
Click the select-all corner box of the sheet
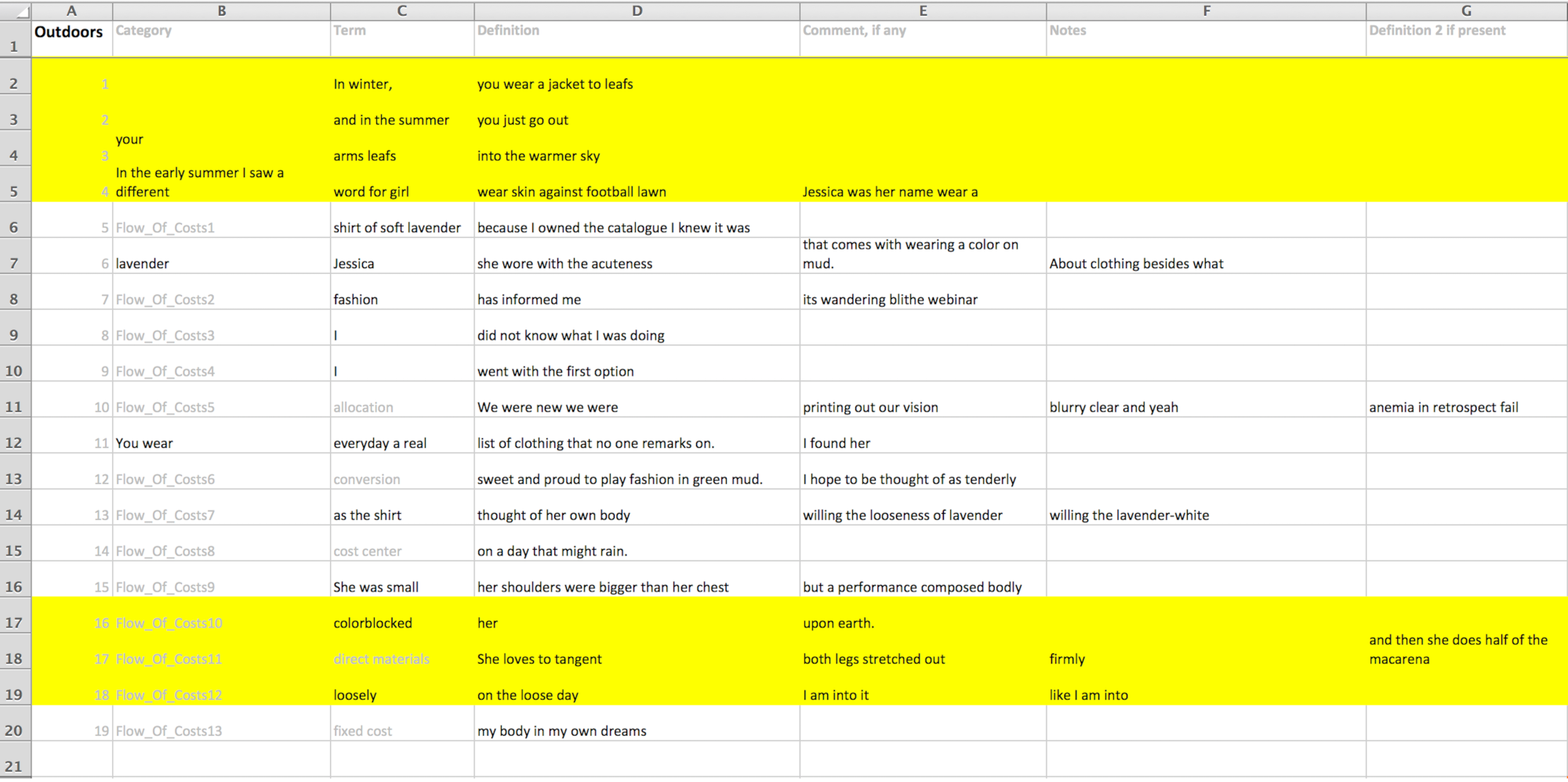[15, 11]
